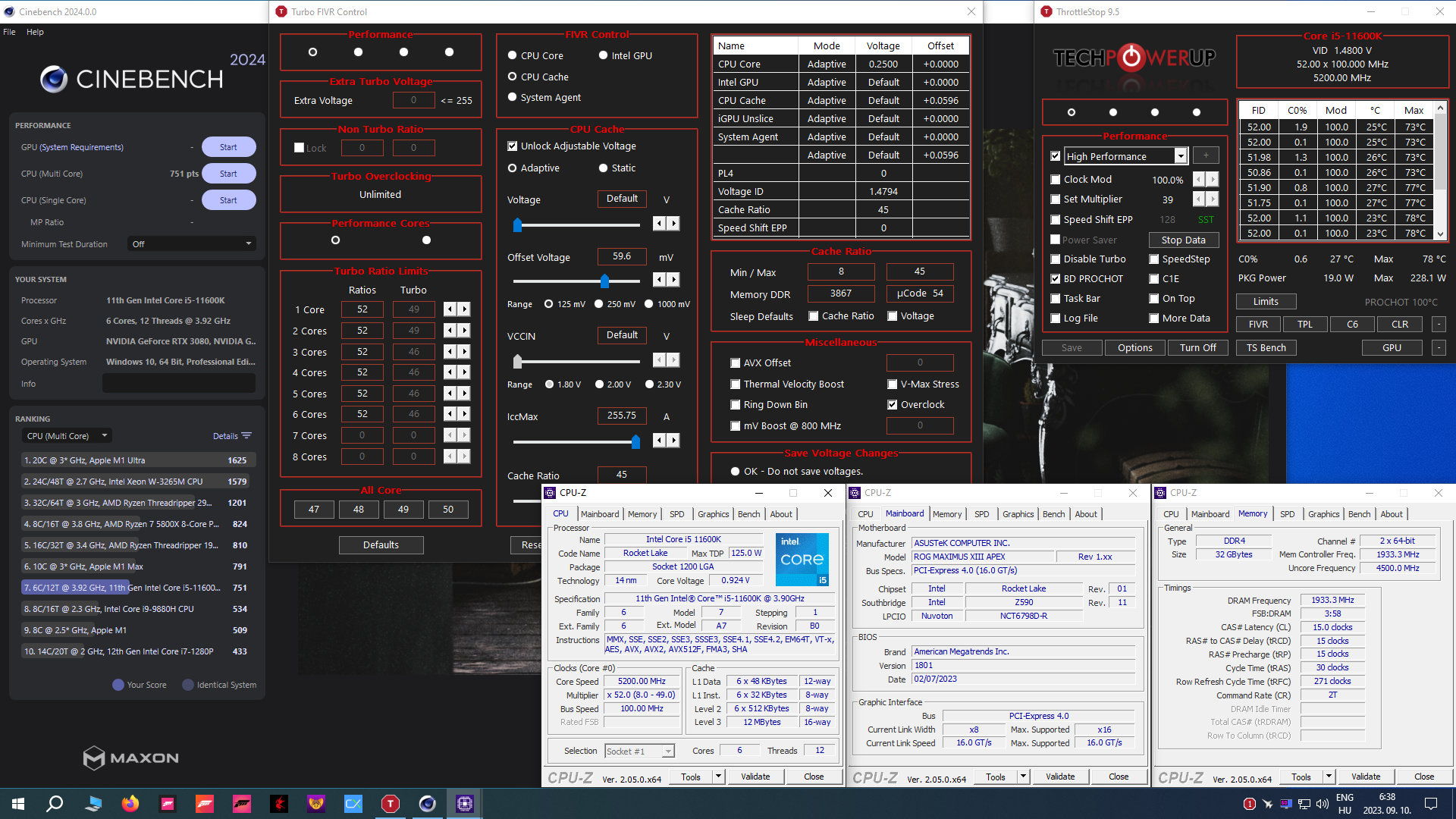Click the ThrottleStop monitoring table scrollbar down arrow
Screen dimensions: 1456x819
(1440, 234)
